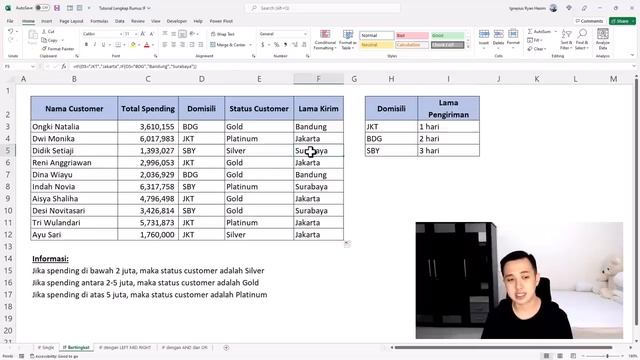
Task: Open the Formulas ribbon tab
Action: point(99,21)
